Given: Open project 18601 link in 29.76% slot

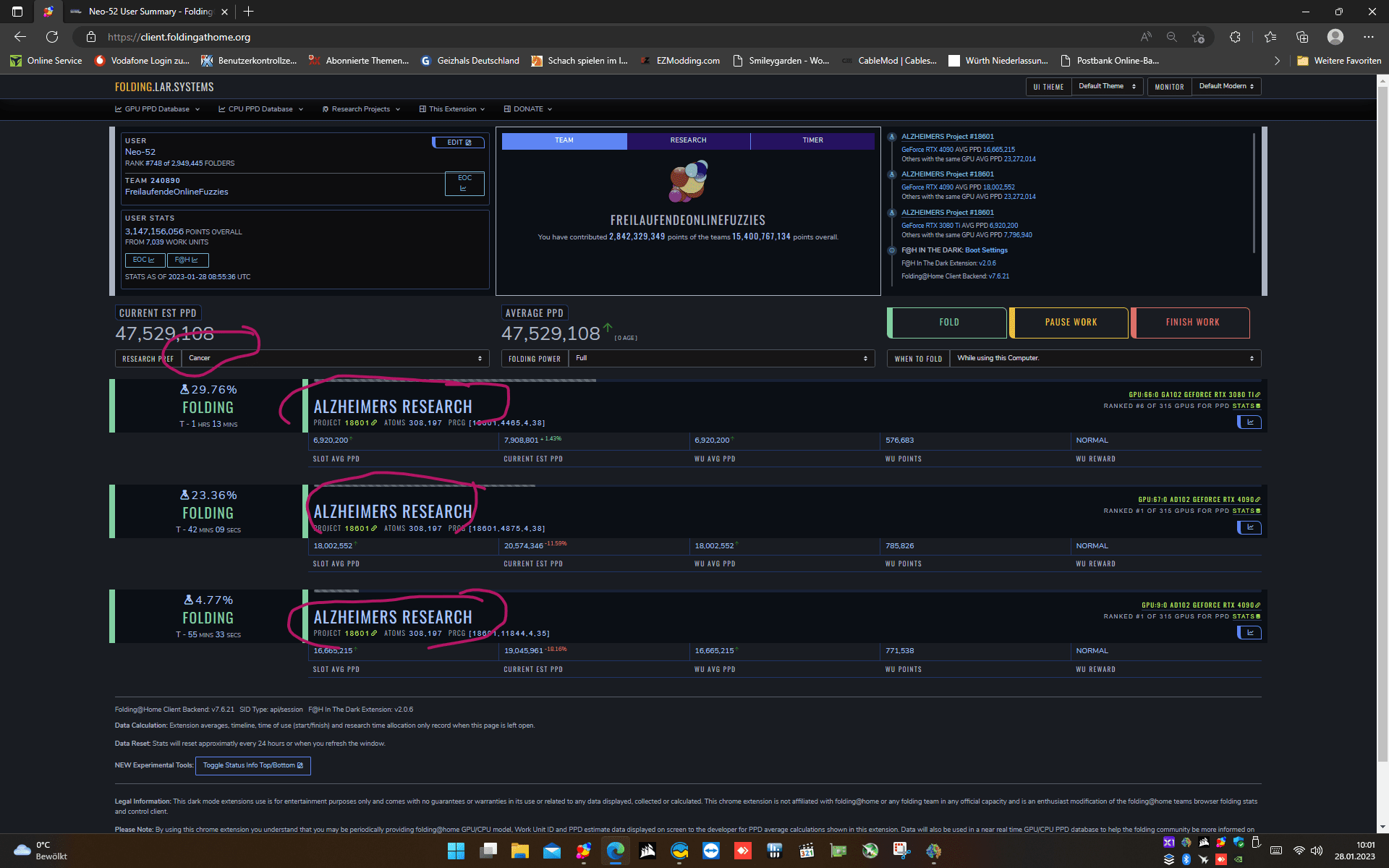Looking at the screenshot, I should [x=360, y=423].
